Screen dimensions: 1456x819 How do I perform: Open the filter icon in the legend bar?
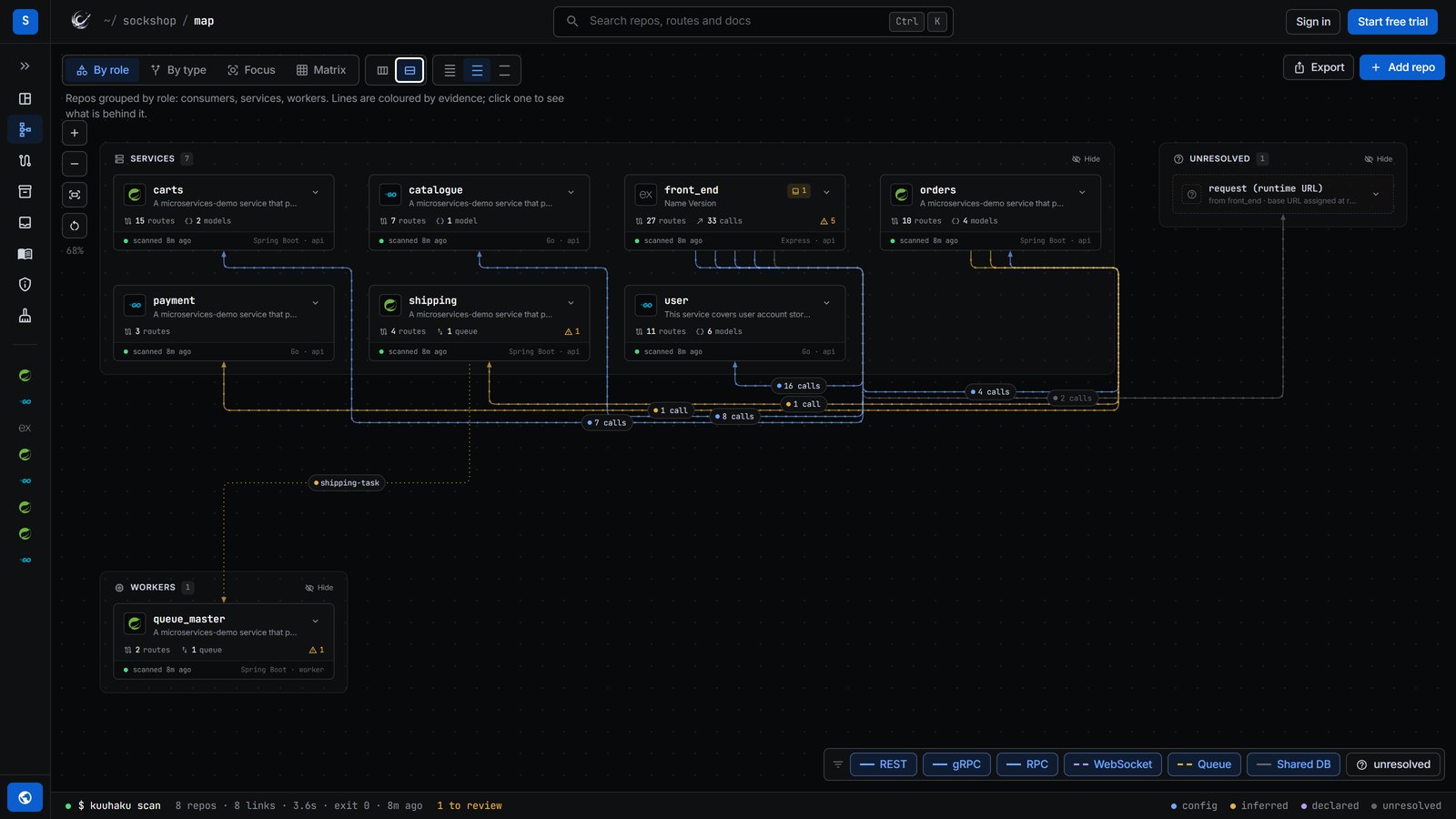click(838, 764)
